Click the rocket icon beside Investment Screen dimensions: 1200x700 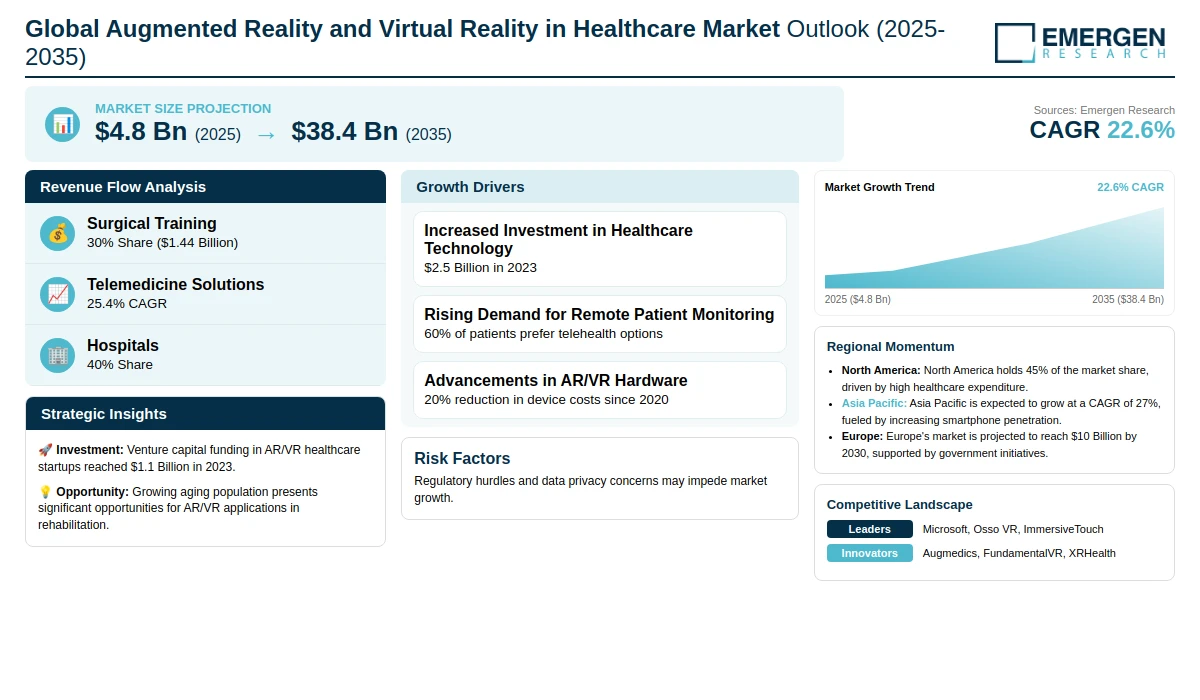point(45,451)
